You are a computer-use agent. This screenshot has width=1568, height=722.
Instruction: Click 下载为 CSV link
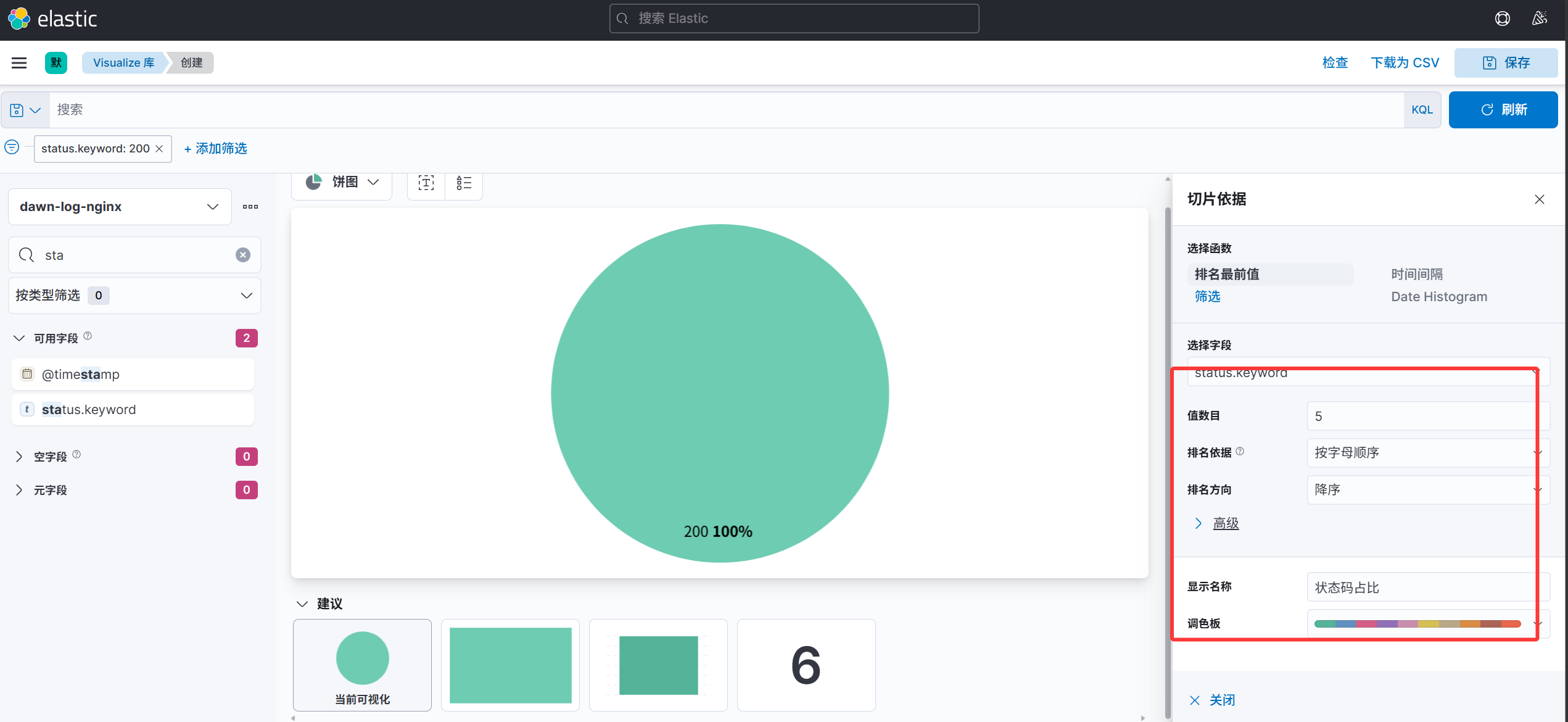point(1405,63)
